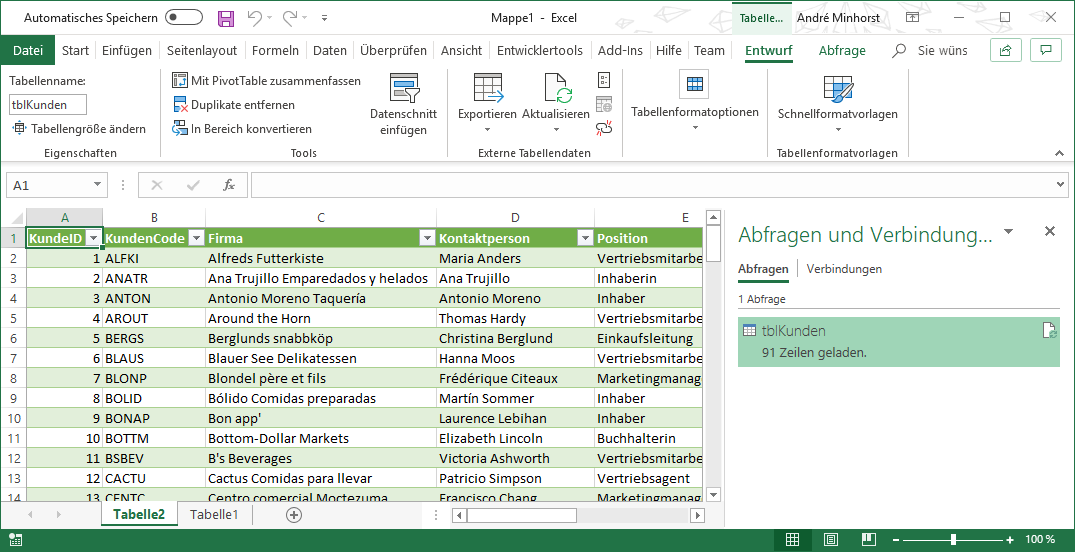Click the Undo arrow icon
1075x552 pixels.
[x=254, y=18]
